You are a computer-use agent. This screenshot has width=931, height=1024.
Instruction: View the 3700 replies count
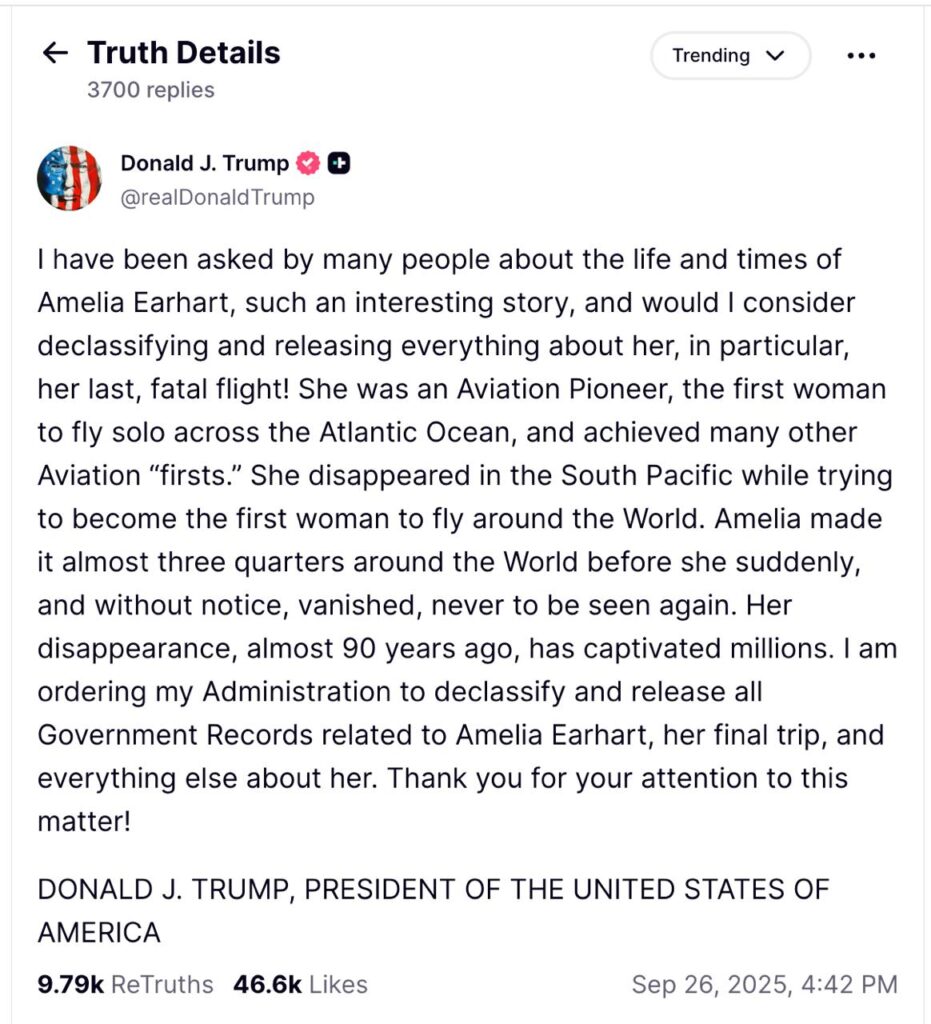click(150, 90)
